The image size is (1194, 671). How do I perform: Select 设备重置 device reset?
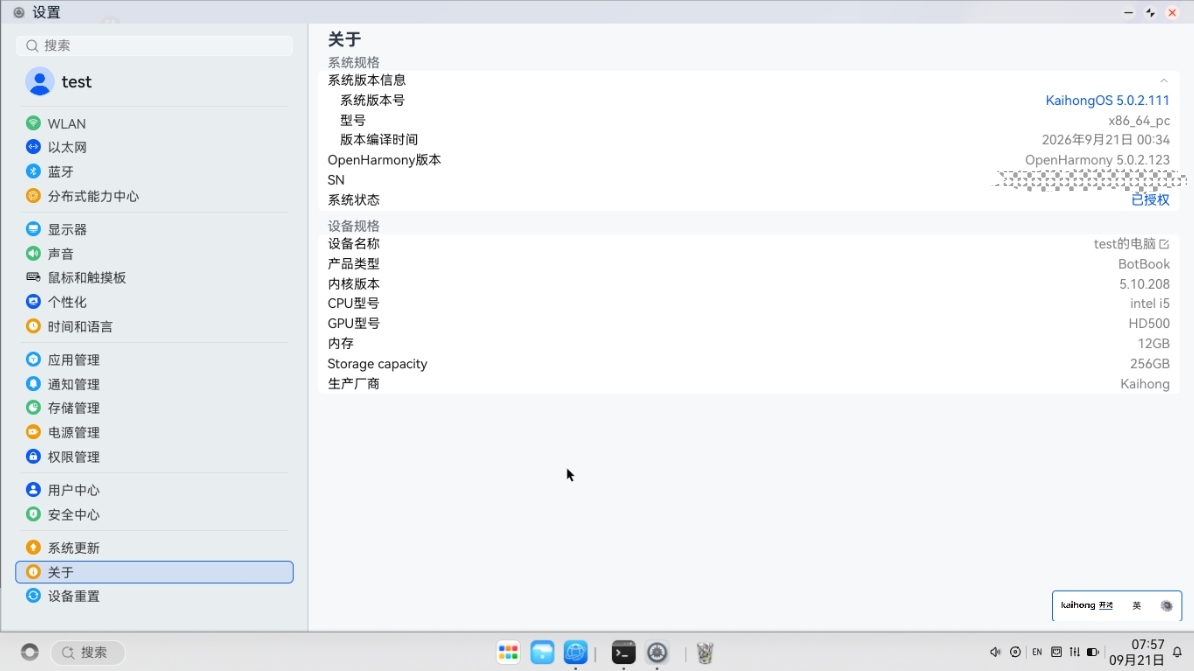(x=154, y=596)
